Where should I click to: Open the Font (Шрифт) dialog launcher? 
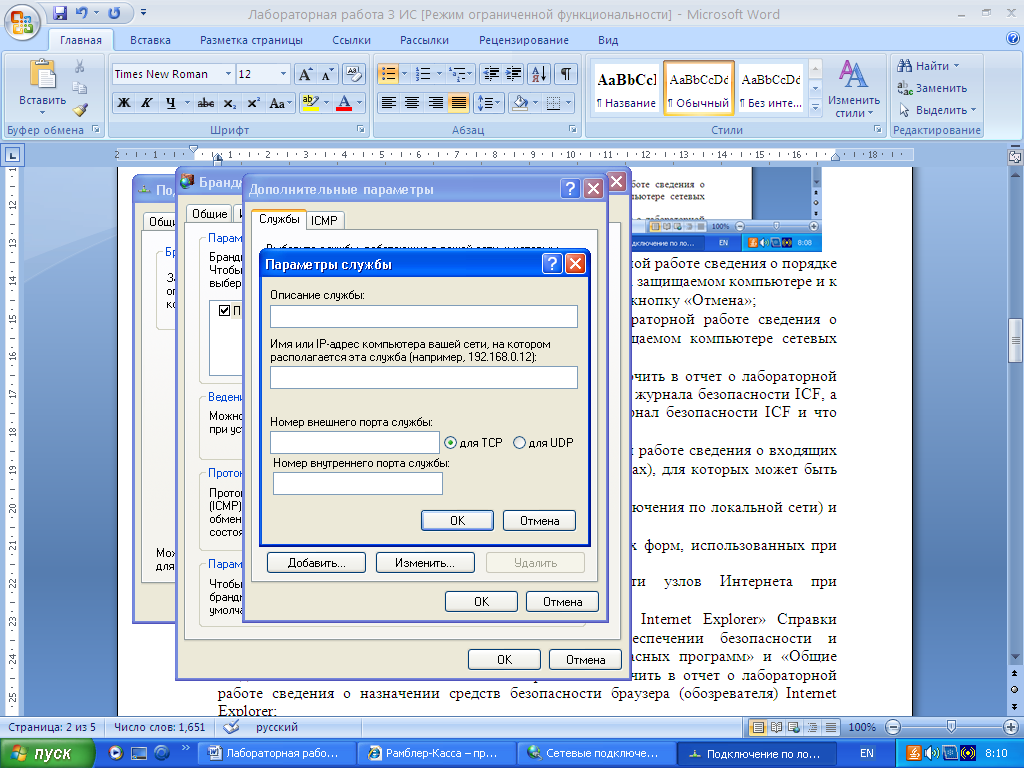pyautogui.click(x=360, y=129)
